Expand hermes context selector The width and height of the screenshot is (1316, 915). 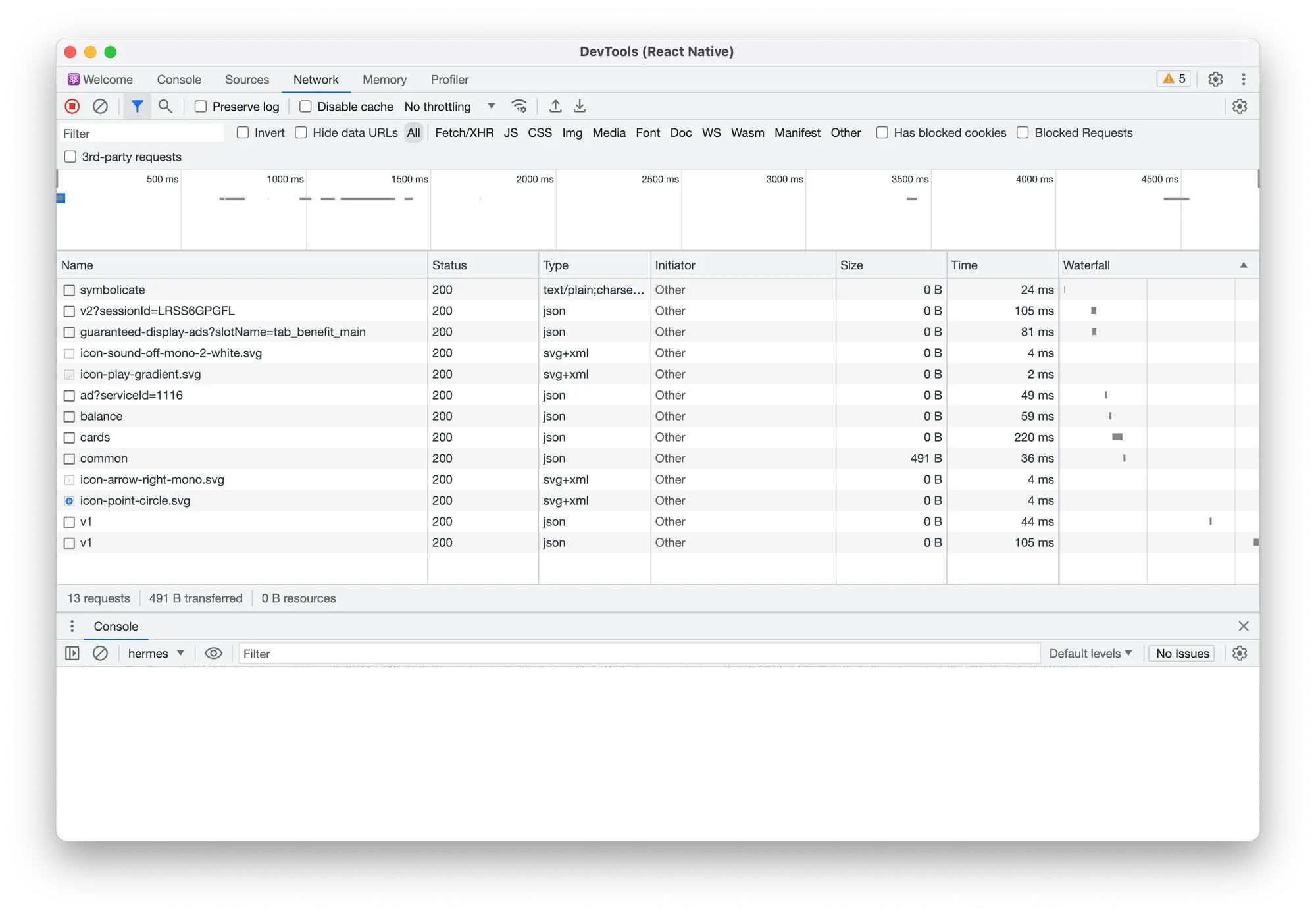(155, 653)
